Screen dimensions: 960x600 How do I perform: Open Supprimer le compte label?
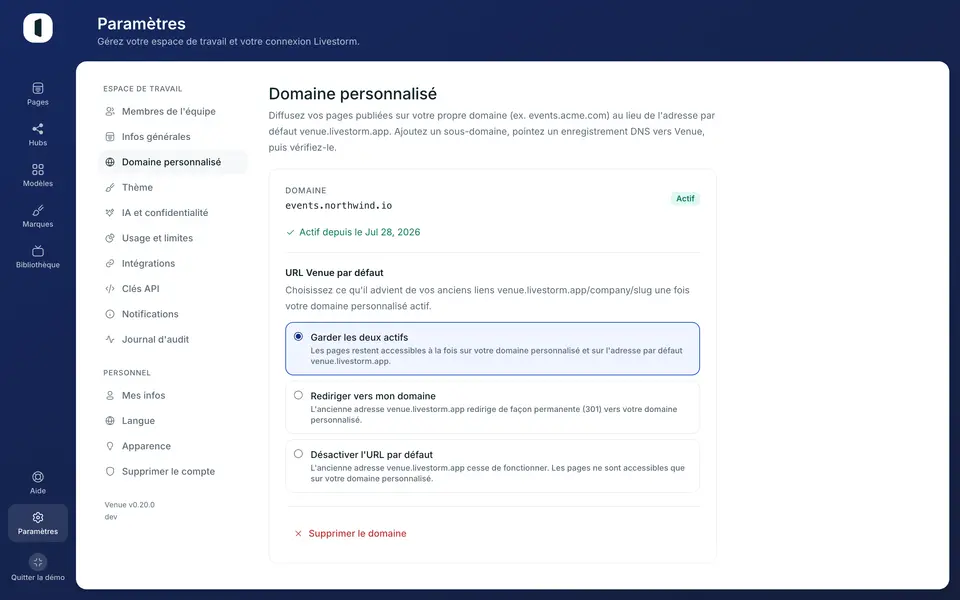pos(168,471)
